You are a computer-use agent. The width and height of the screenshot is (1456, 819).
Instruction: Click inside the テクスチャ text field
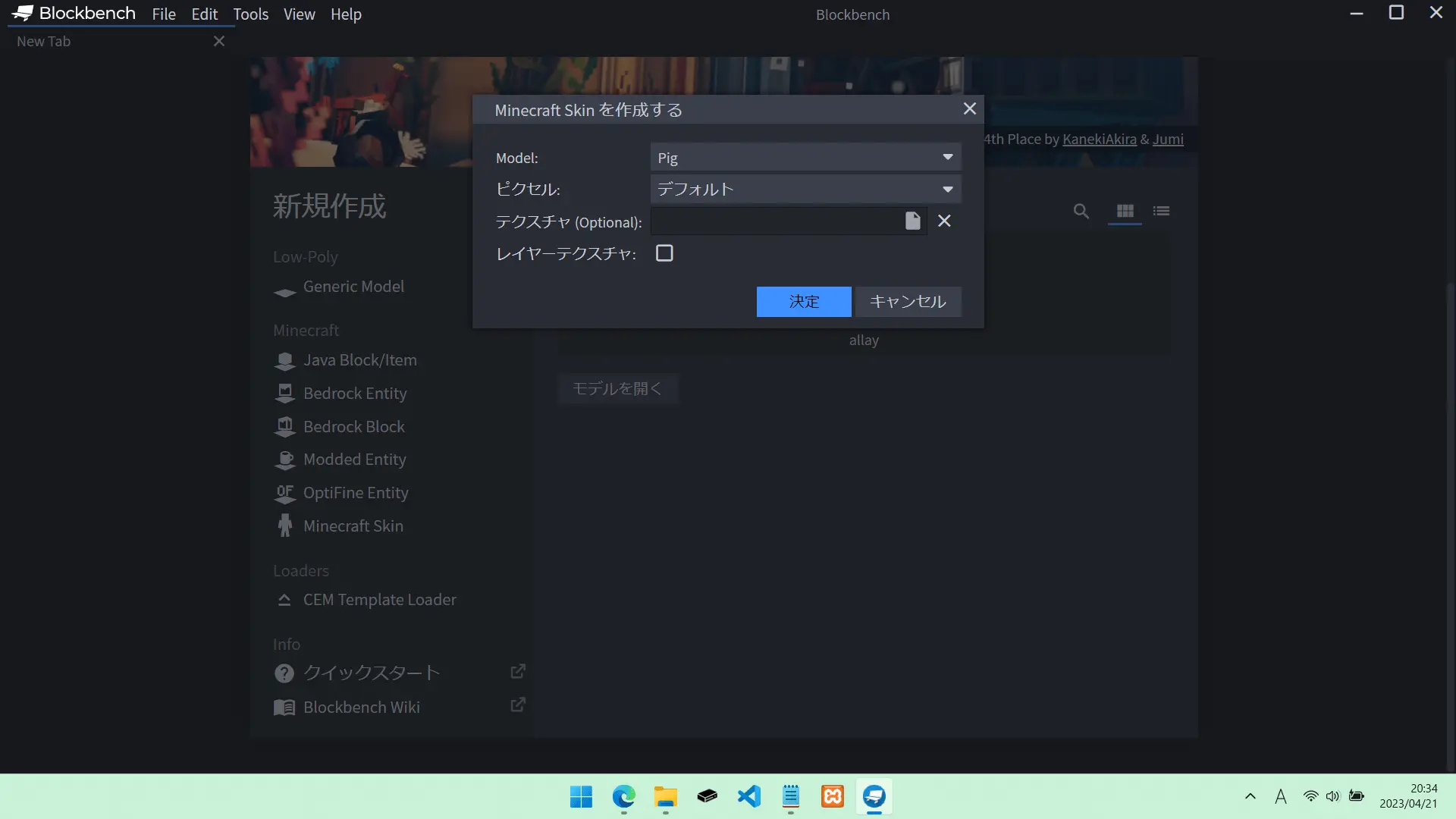(x=773, y=221)
